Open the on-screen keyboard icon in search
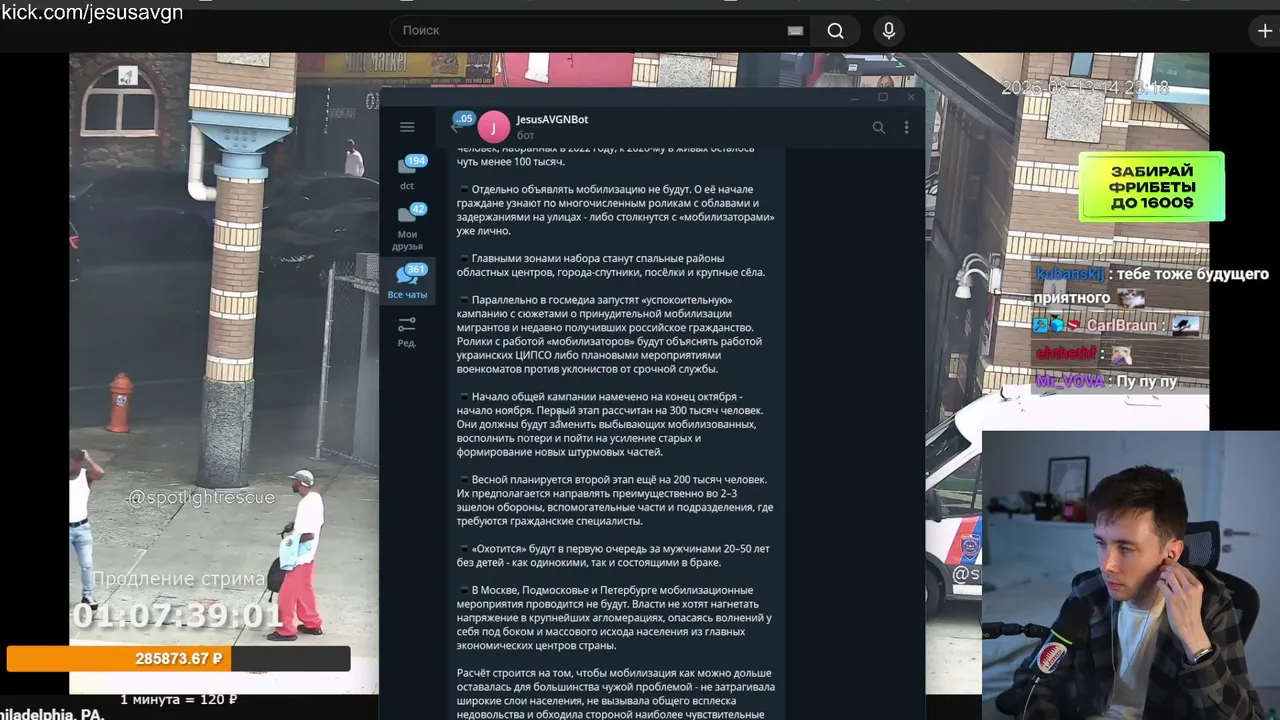 [795, 31]
